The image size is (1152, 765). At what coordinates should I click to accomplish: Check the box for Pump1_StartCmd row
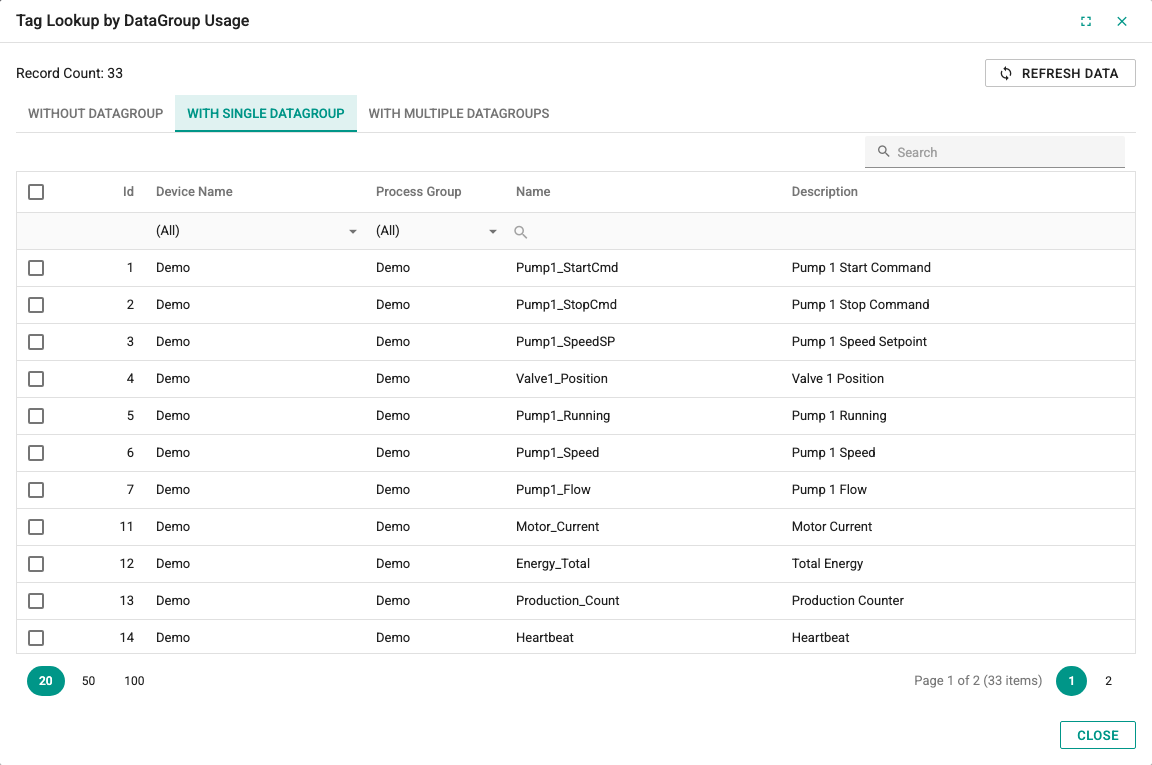36,268
